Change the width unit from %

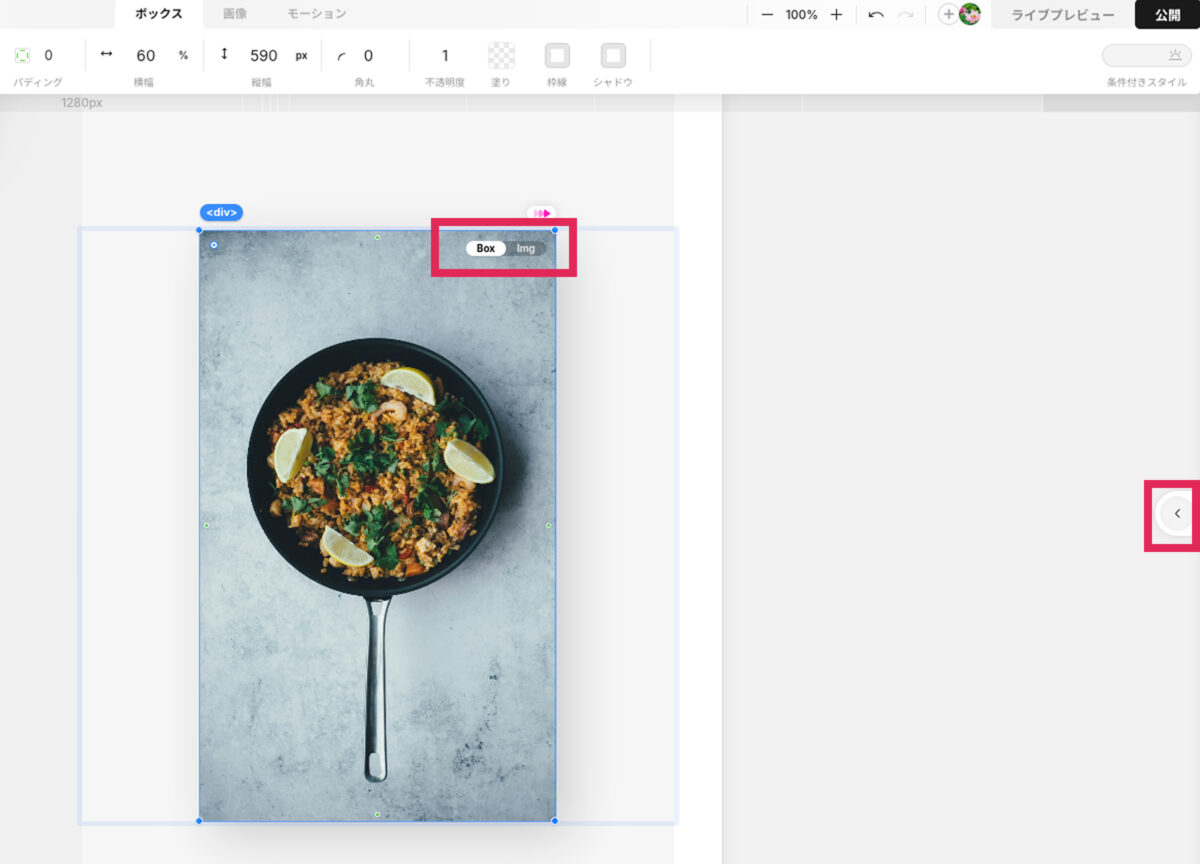183,56
